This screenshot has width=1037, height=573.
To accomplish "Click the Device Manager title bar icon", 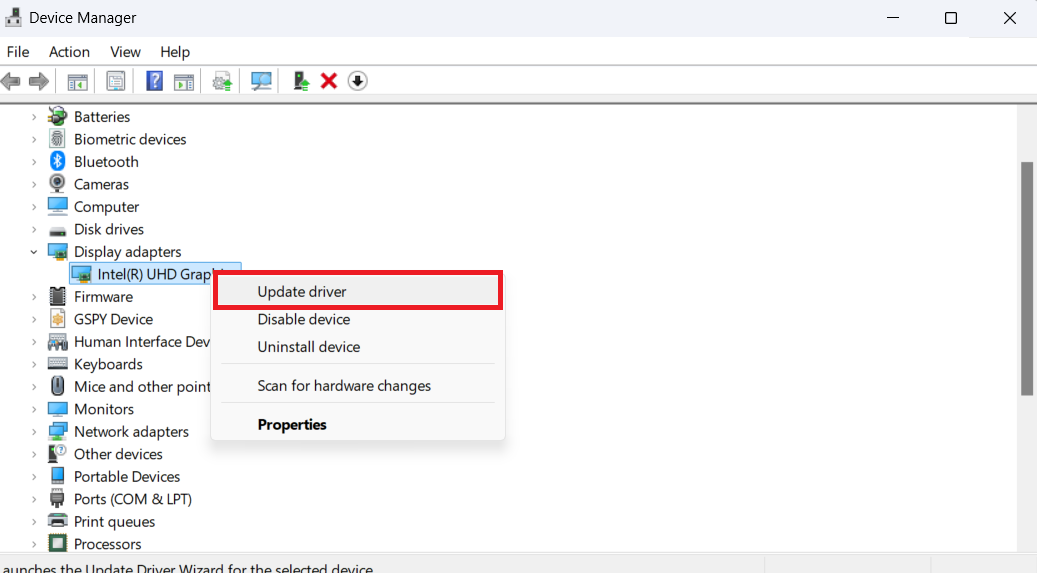I will (x=13, y=17).
